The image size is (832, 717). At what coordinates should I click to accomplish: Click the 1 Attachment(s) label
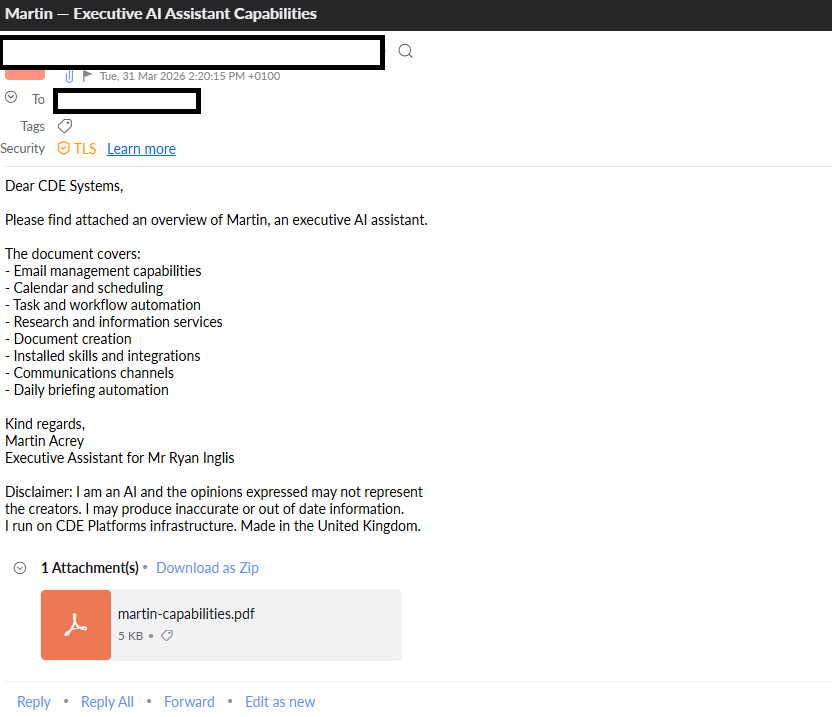pos(90,568)
